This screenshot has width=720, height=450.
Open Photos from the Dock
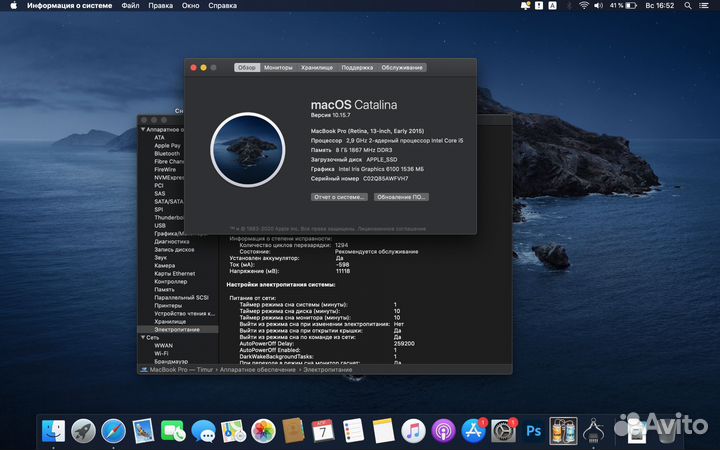[x=263, y=431]
